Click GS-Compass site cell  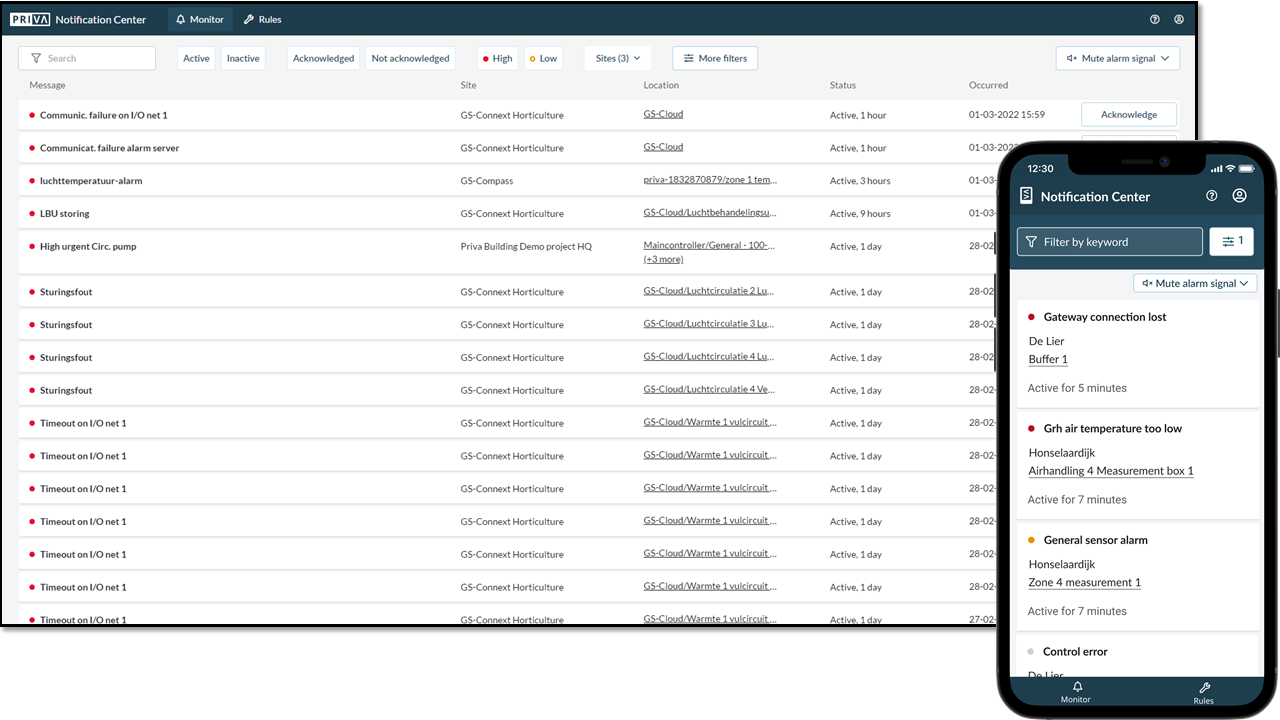[487, 181]
